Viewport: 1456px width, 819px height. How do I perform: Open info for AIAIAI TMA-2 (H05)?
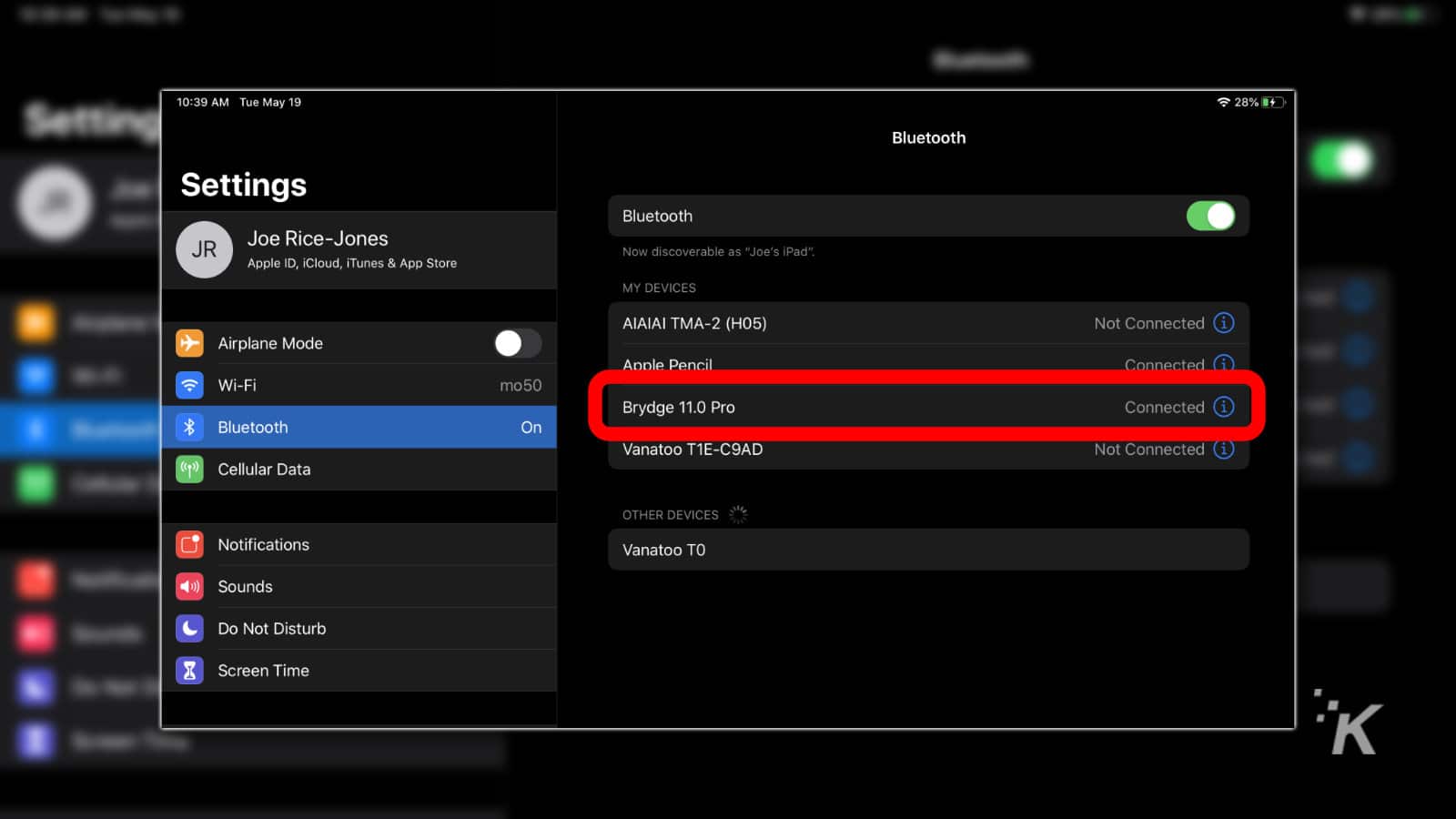coord(1224,323)
